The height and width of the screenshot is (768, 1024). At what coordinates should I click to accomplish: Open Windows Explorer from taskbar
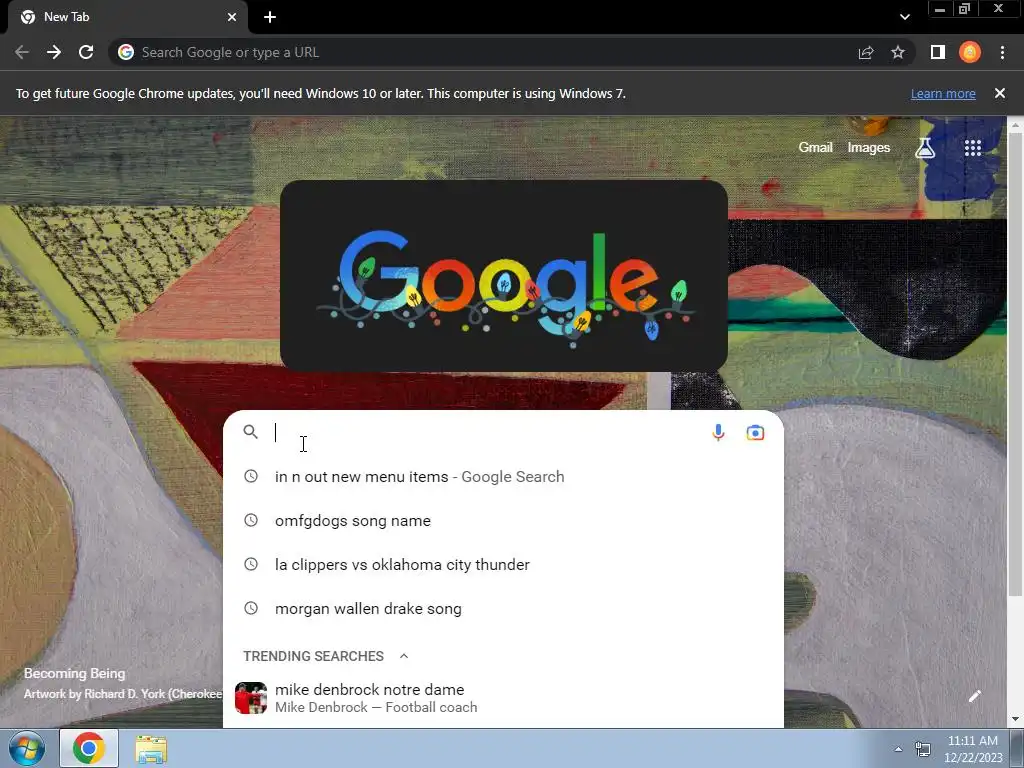click(x=151, y=749)
